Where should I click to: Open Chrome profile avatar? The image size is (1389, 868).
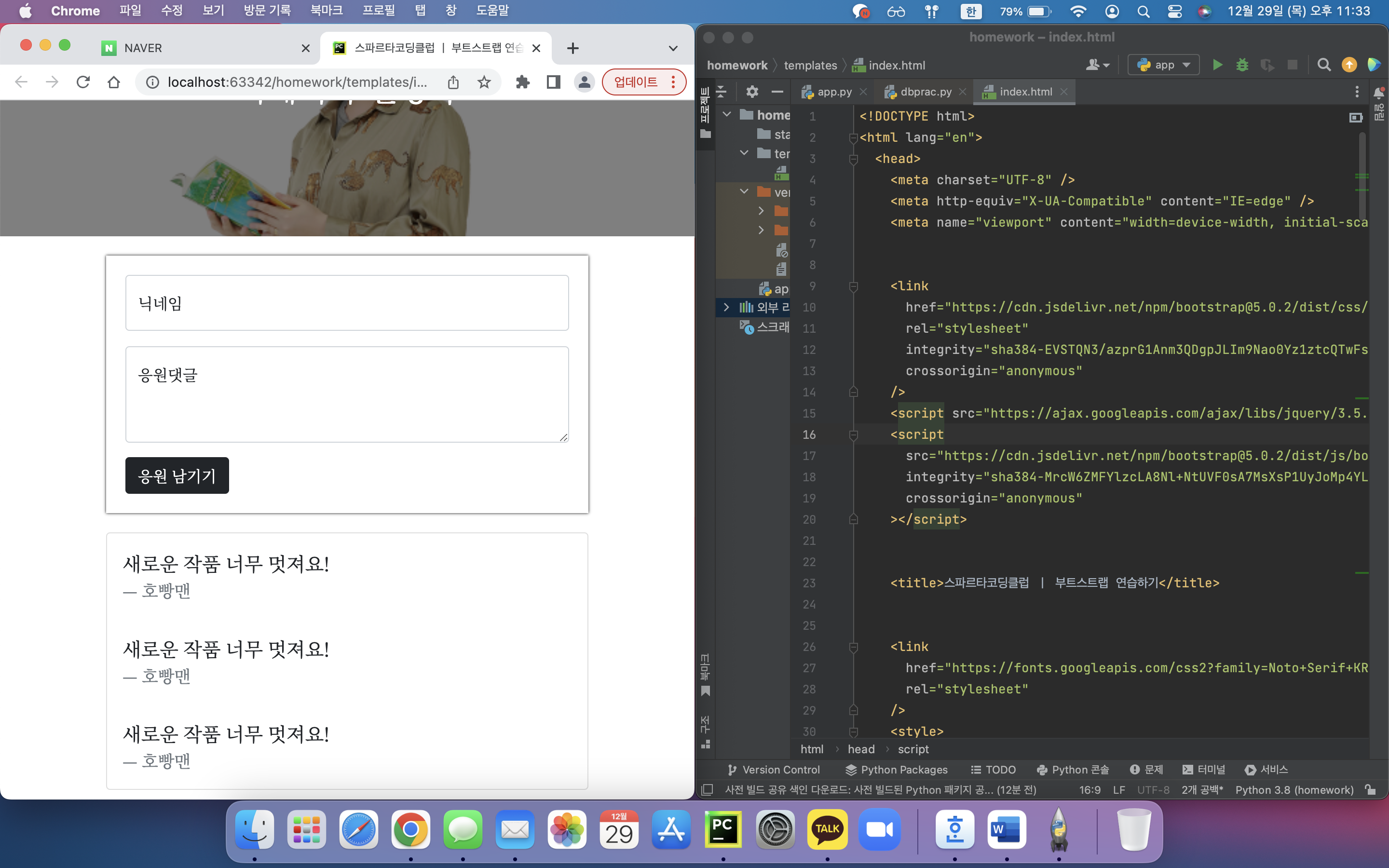click(585, 82)
